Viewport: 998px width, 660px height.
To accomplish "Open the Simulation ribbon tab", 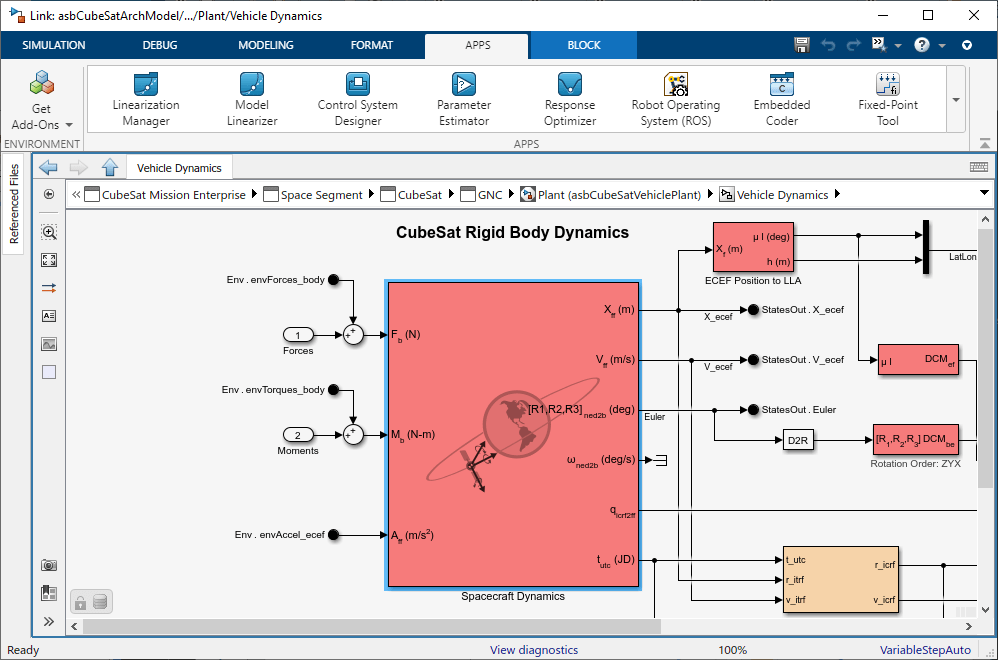I will tap(54, 45).
